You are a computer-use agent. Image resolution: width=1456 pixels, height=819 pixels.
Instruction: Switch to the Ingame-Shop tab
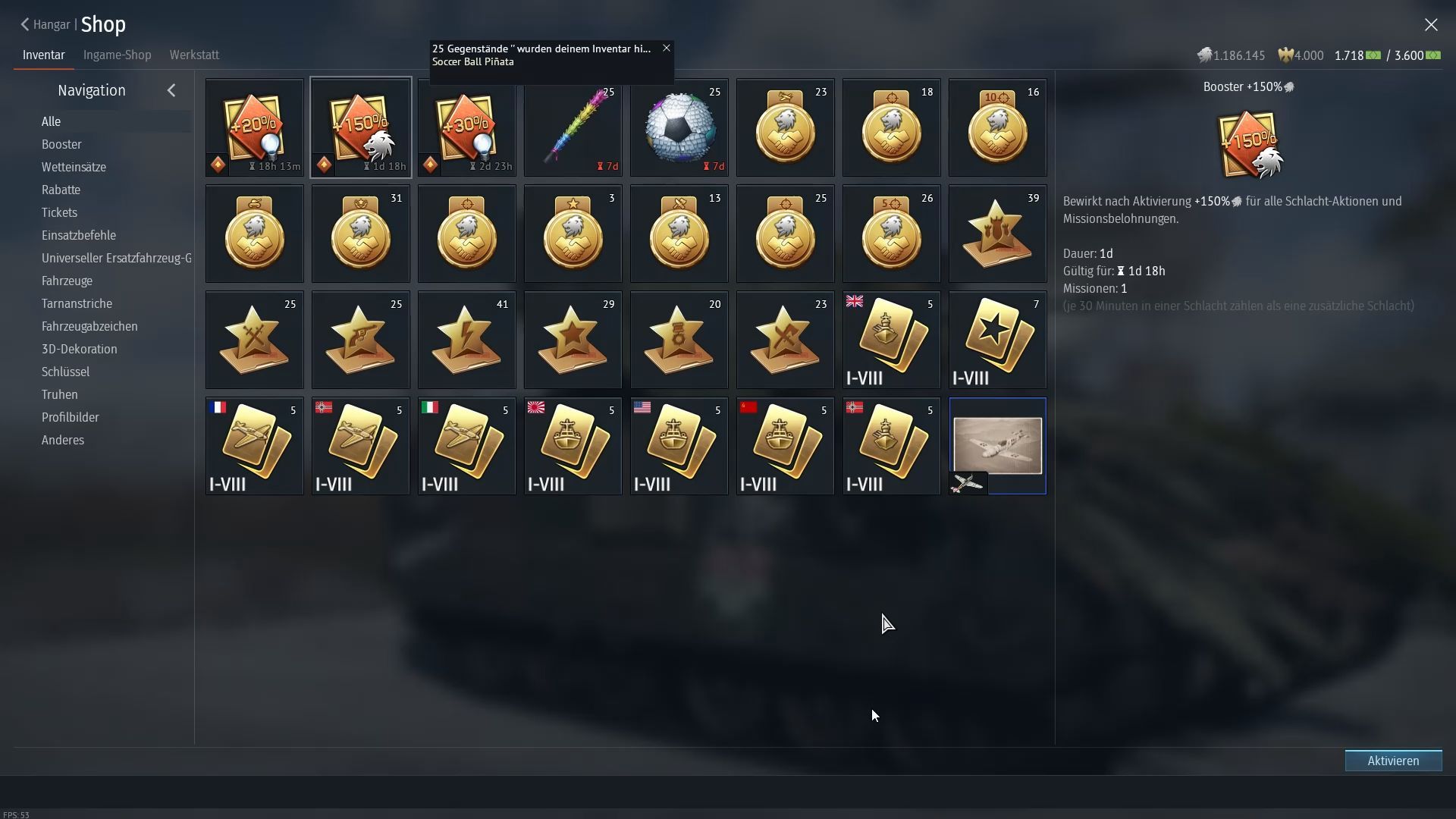click(x=117, y=55)
